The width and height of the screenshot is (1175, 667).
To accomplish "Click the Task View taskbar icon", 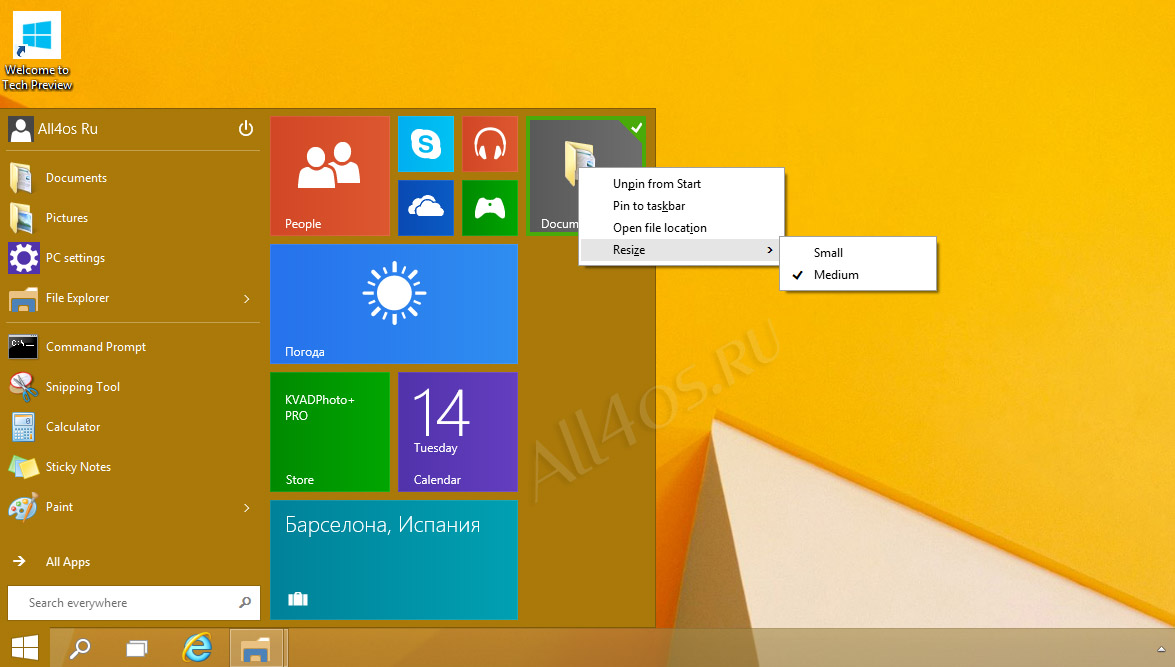I will pos(137,648).
